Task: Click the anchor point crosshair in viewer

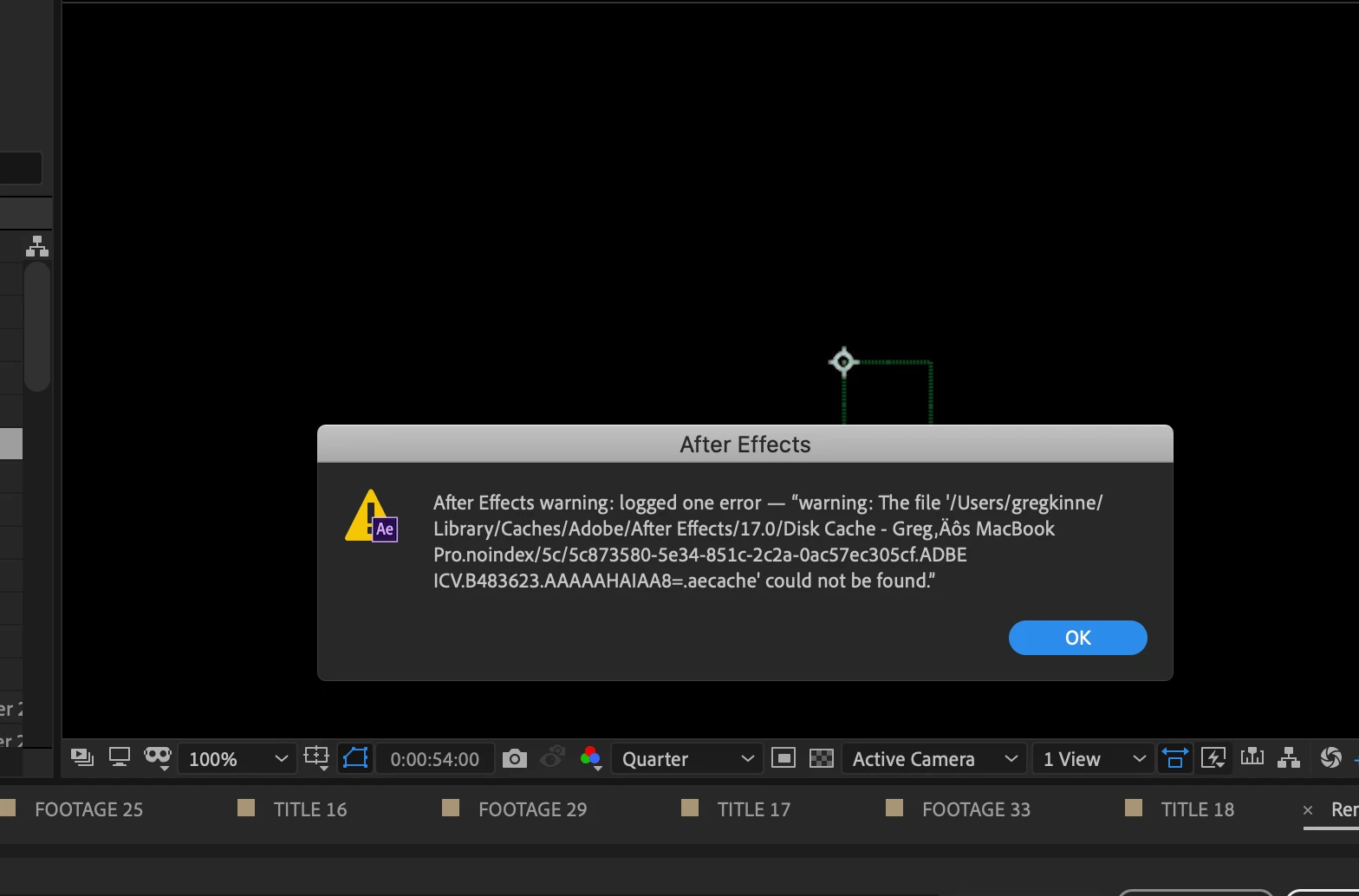Action: (x=844, y=361)
